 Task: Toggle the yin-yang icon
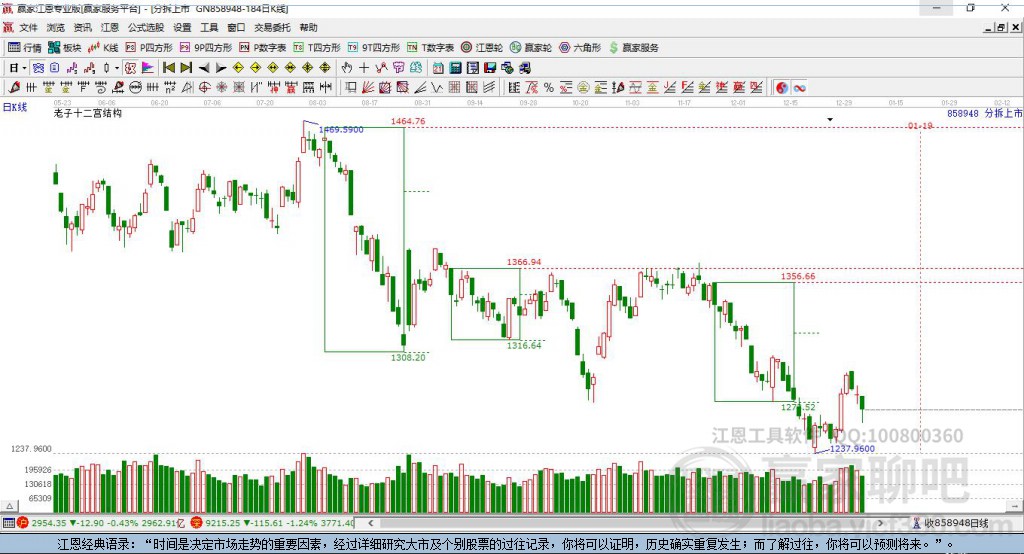coord(782,88)
